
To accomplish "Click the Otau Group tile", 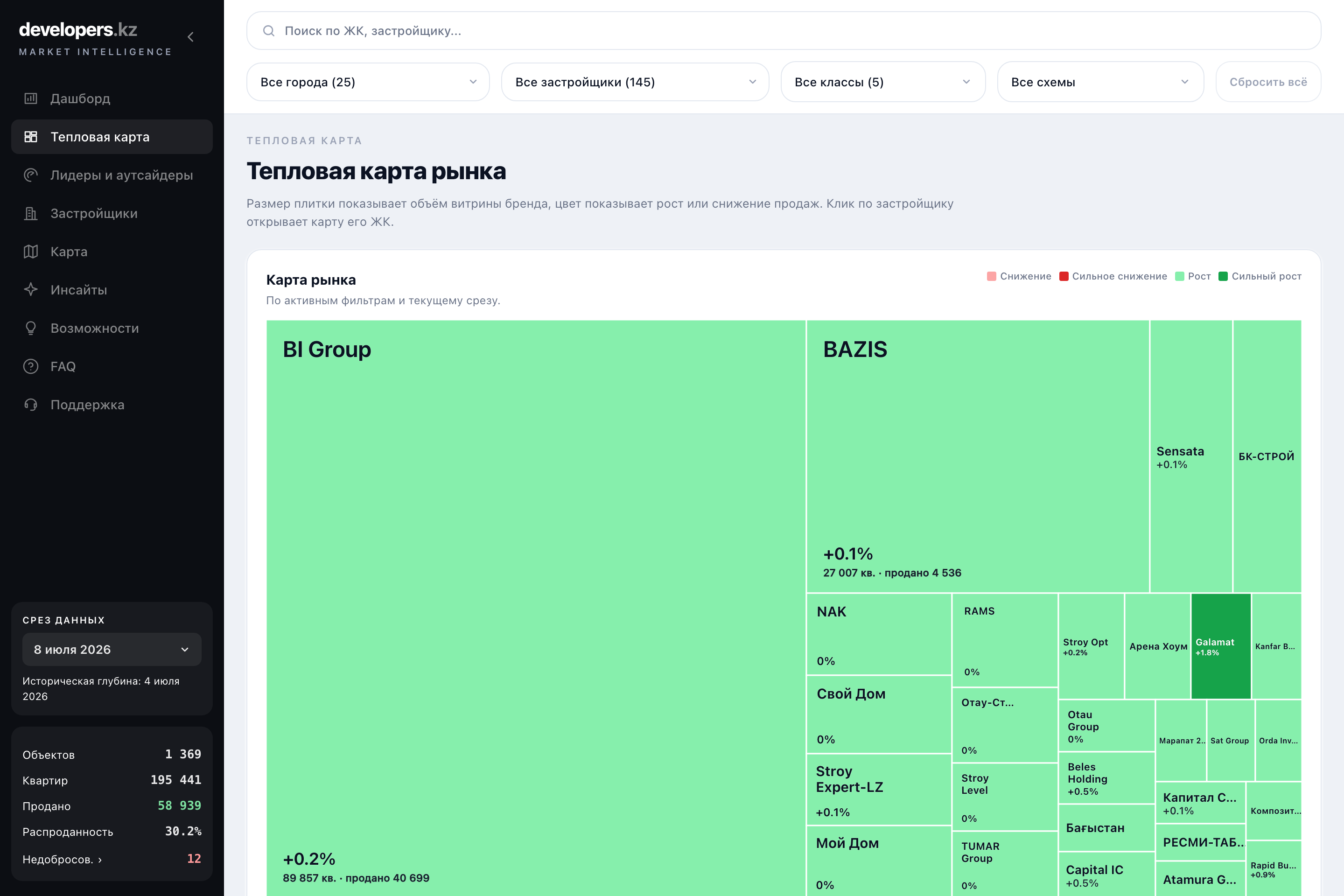I will [1106, 726].
